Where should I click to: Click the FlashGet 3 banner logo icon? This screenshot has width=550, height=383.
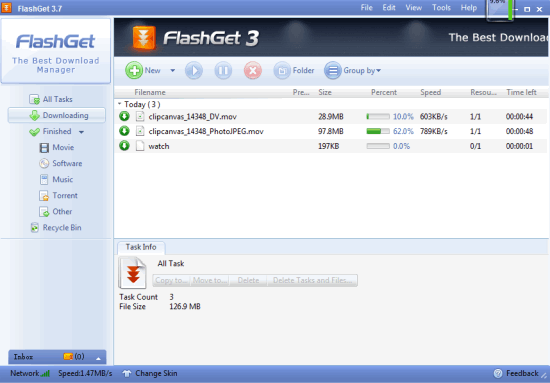[144, 38]
